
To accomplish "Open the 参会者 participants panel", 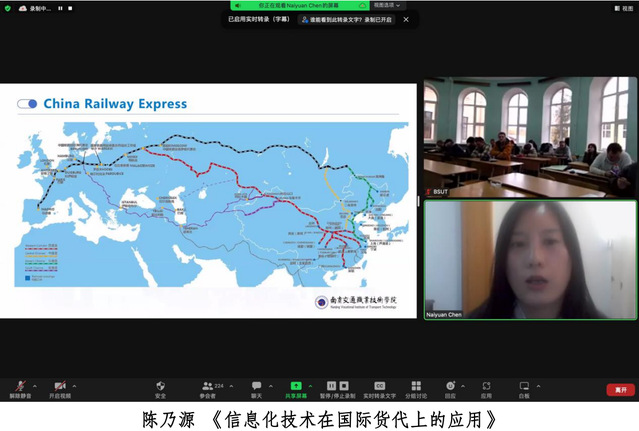I will pos(207,387).
